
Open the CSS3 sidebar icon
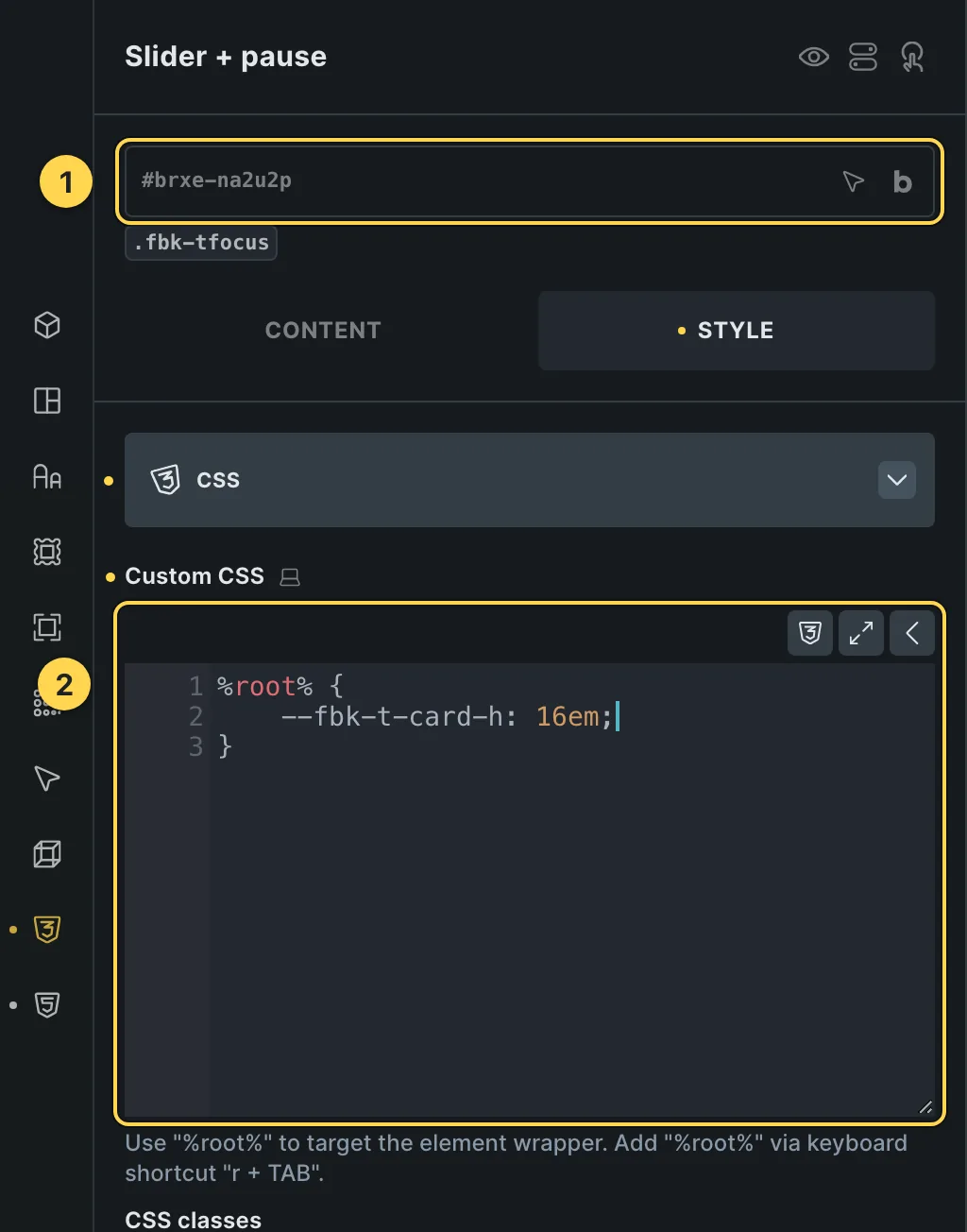coord(47,930)
